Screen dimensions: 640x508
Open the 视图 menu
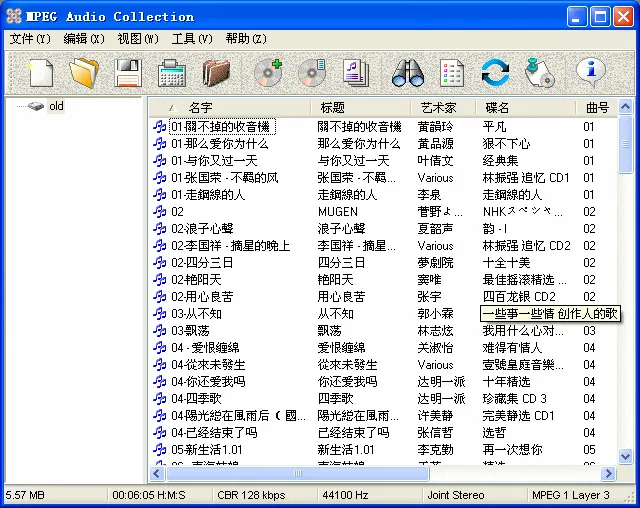138,39
